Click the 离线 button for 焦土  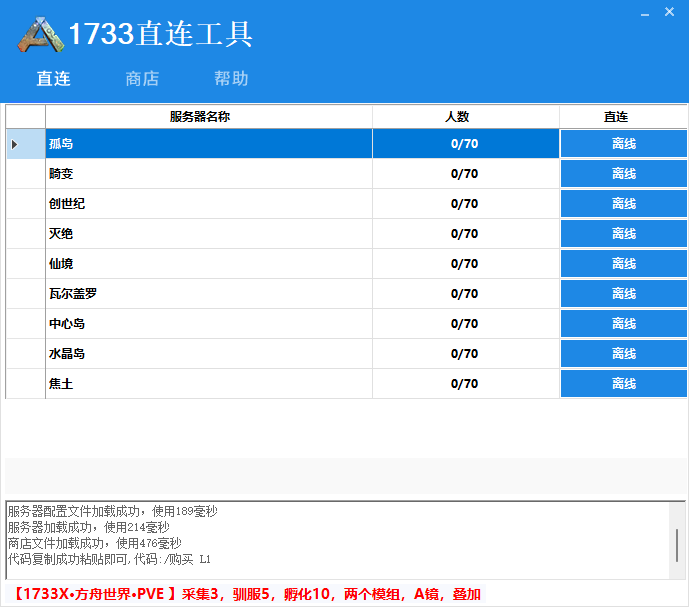click(624, 384)
